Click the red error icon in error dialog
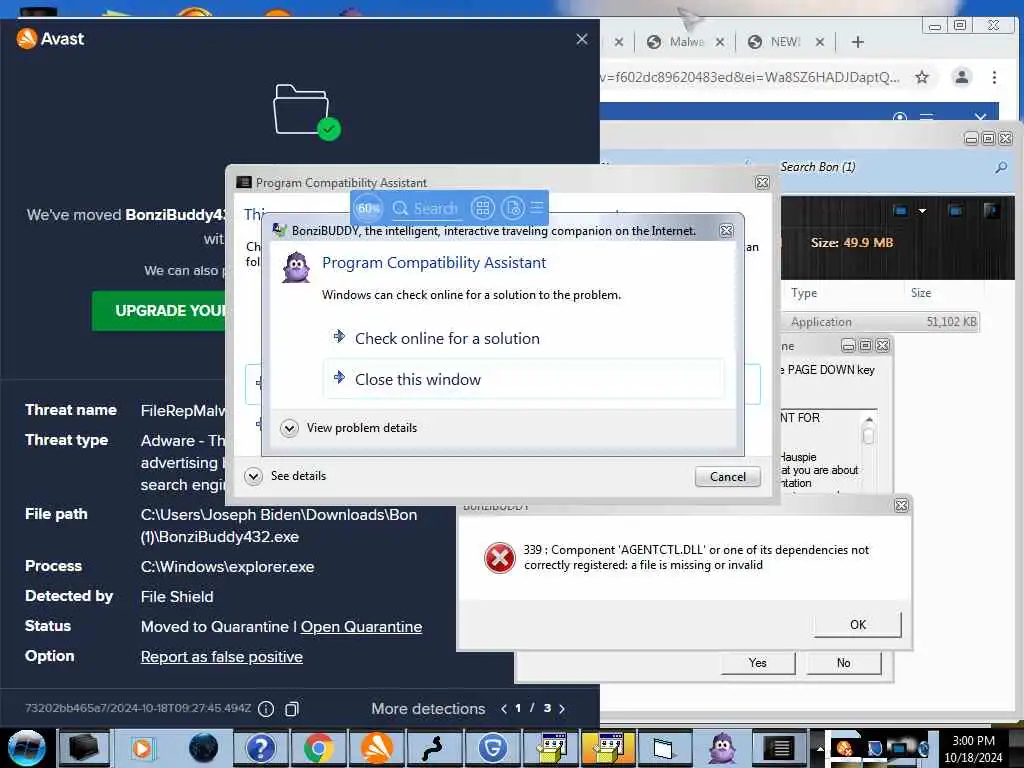 coord(500,558)
